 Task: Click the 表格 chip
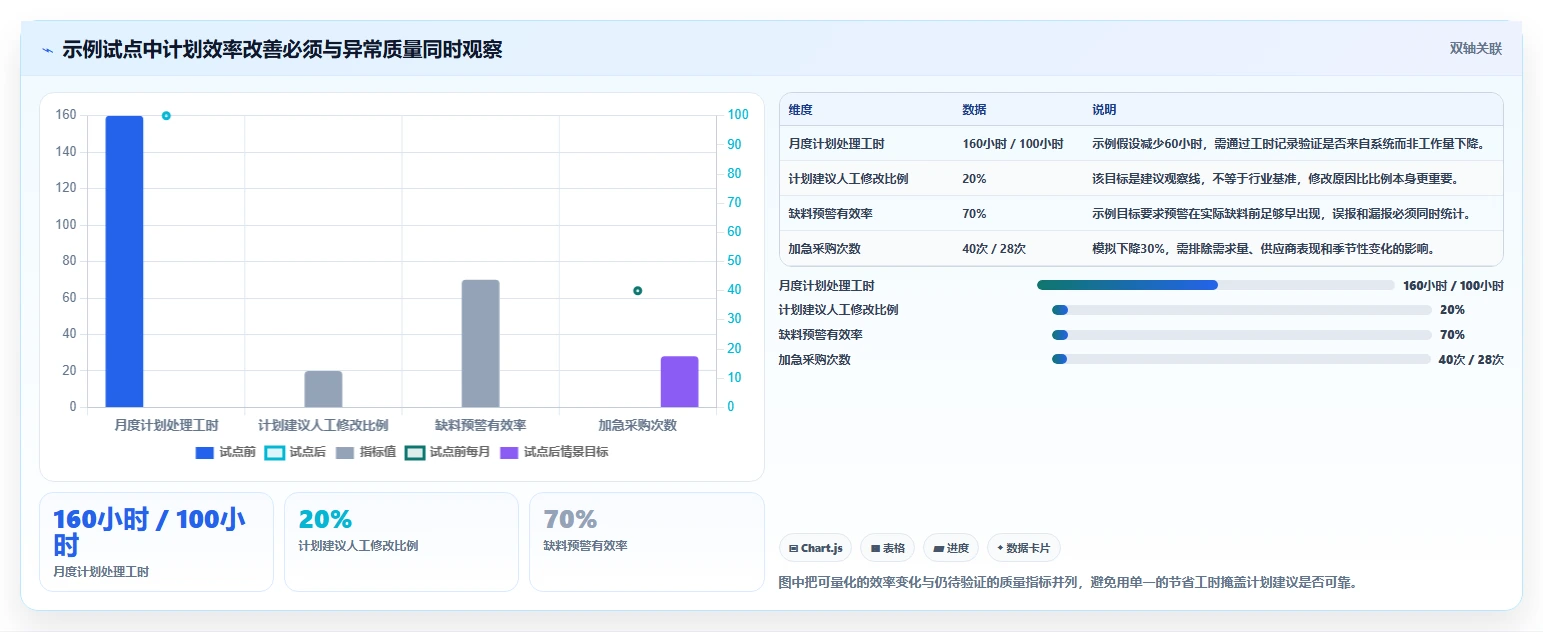click(x=888, y=548)
